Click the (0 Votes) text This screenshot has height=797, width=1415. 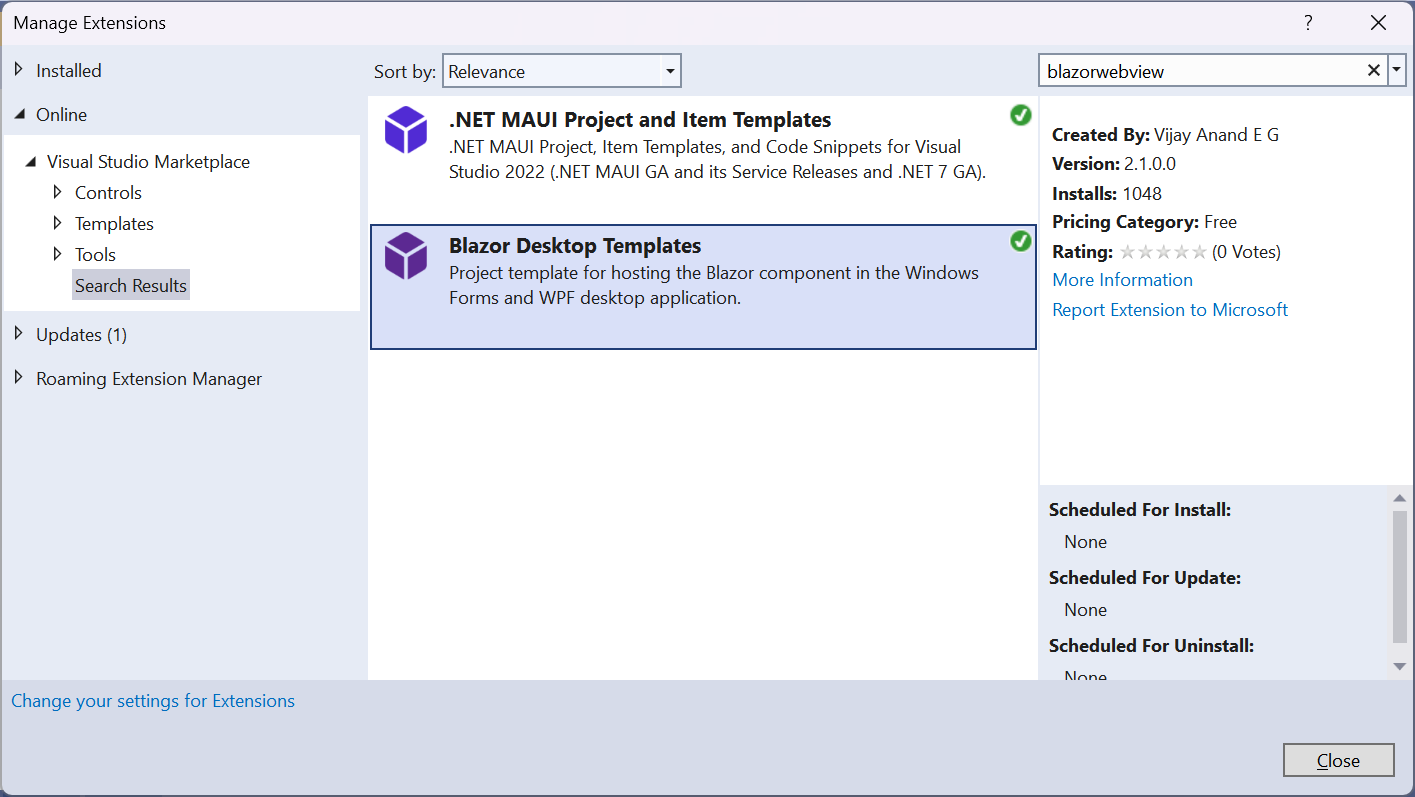pyautogui.click(x=1246, y=252)
